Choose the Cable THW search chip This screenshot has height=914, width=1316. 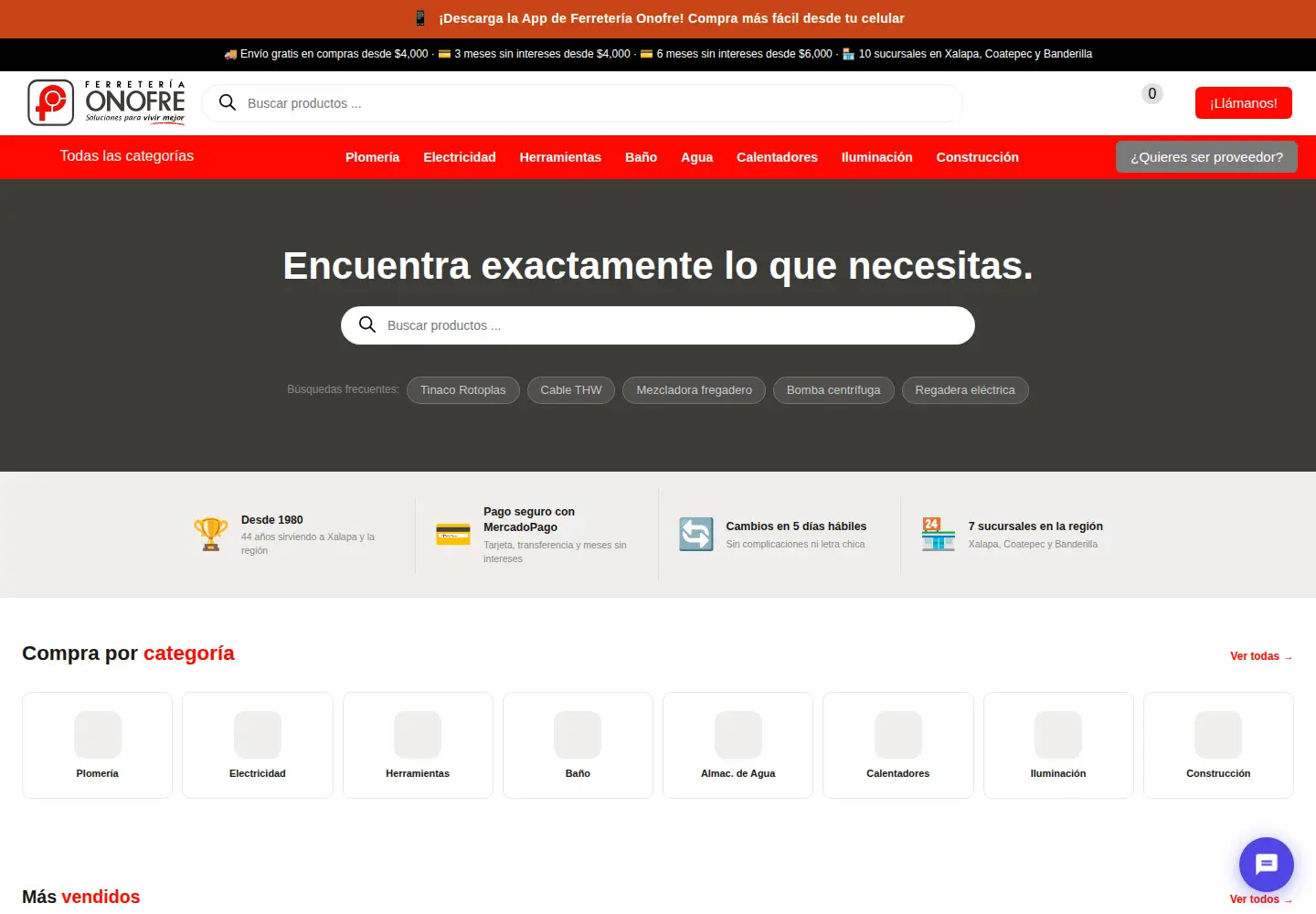(x=571, y=390)
